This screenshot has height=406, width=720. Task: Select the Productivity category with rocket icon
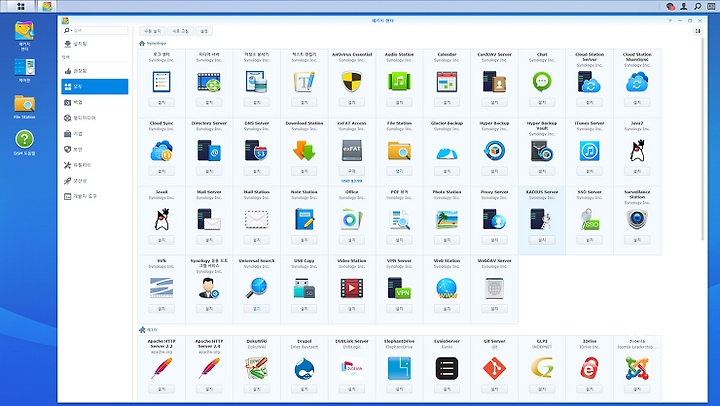[95, 180]
